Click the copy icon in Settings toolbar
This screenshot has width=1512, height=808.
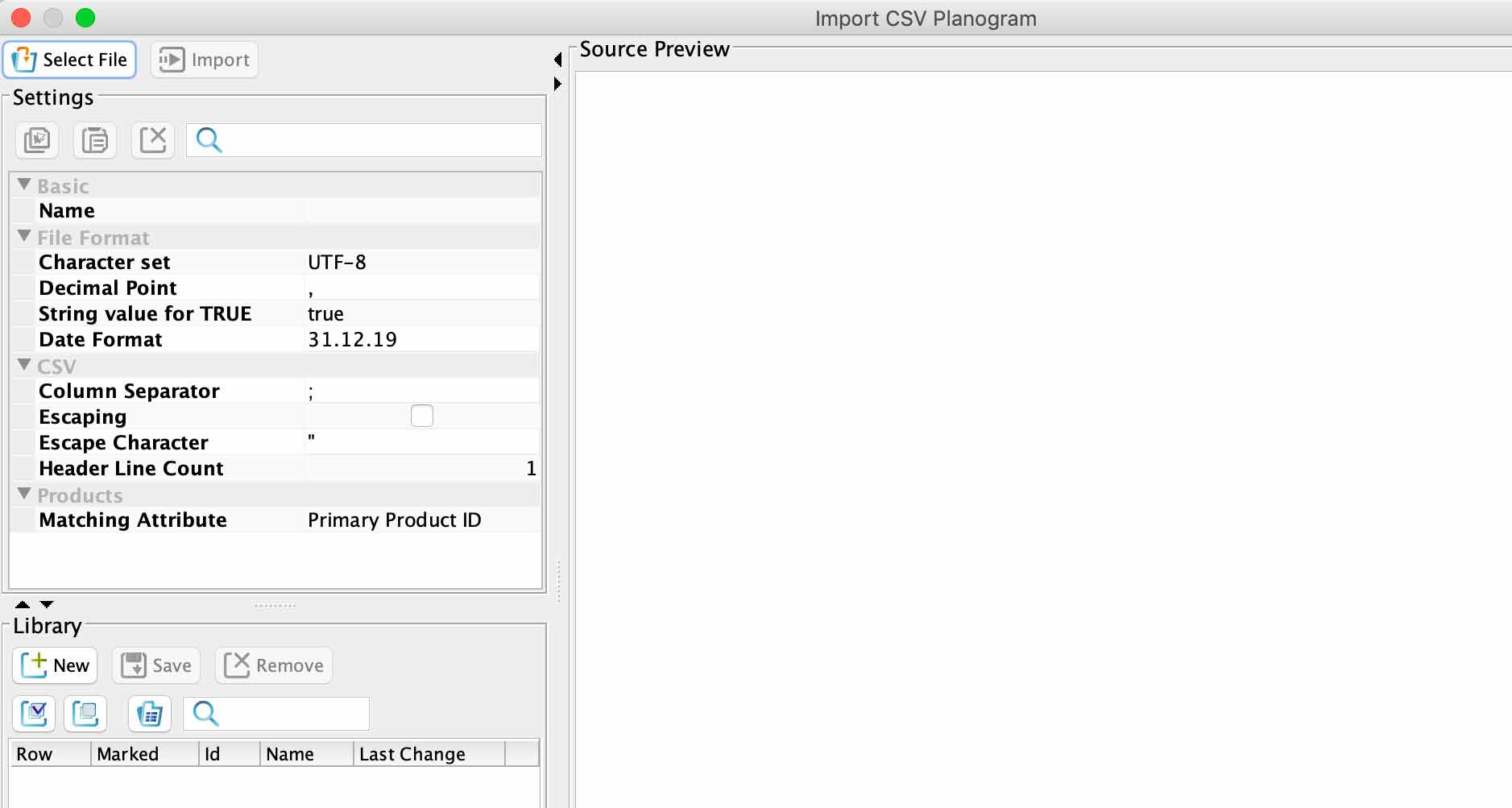[37, 140]
